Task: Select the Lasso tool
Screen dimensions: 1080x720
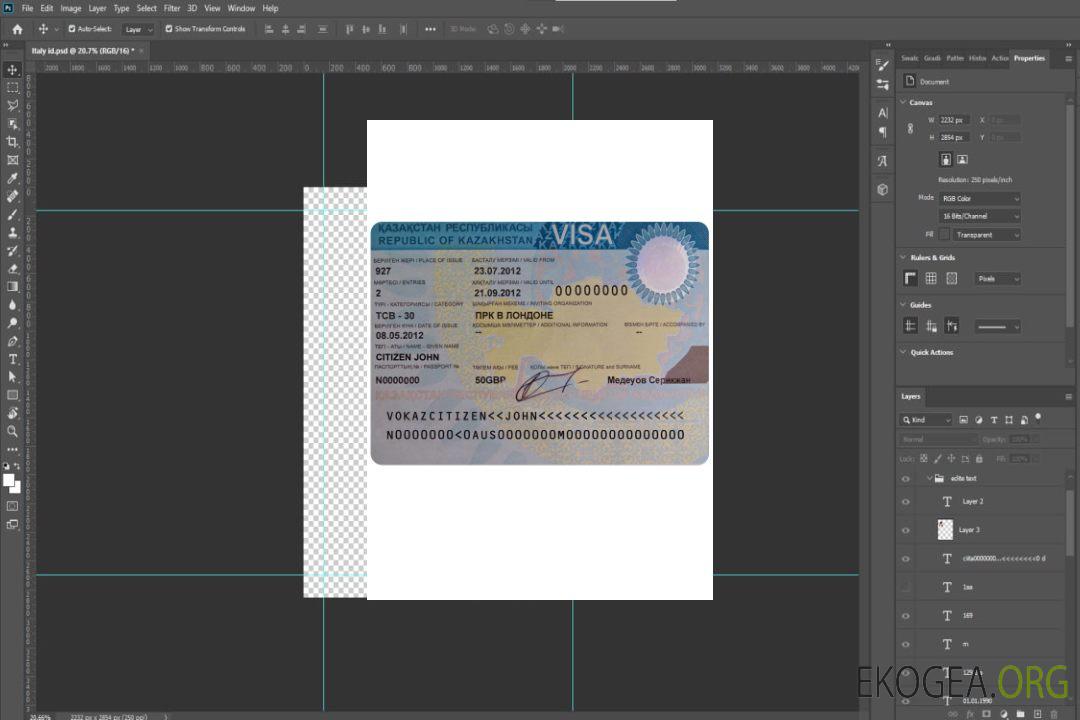Action: (x=12, y=105)
